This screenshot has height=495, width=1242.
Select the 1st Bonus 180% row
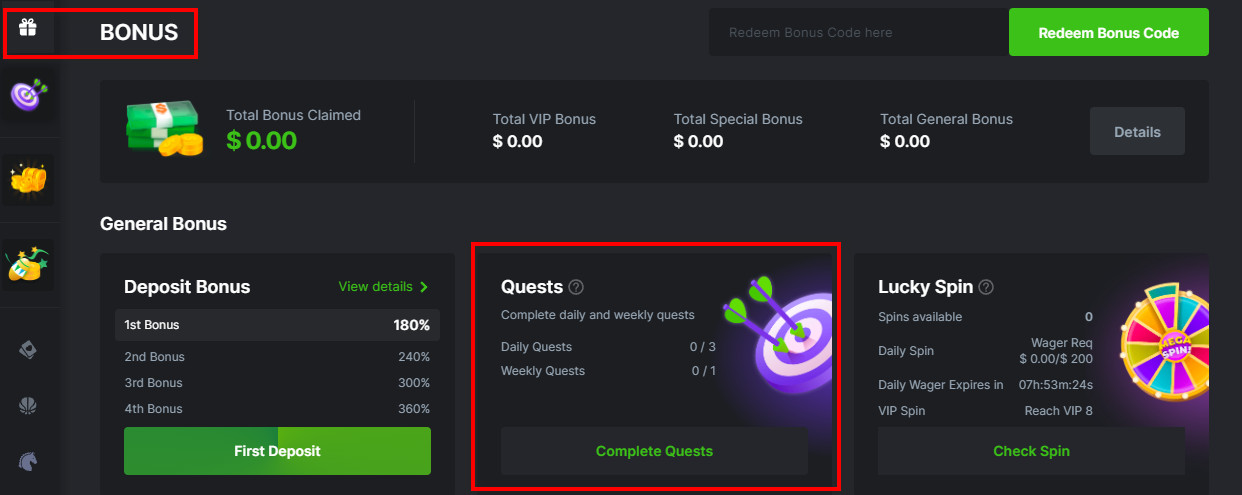pyautogui.click(x=277, y=325)
